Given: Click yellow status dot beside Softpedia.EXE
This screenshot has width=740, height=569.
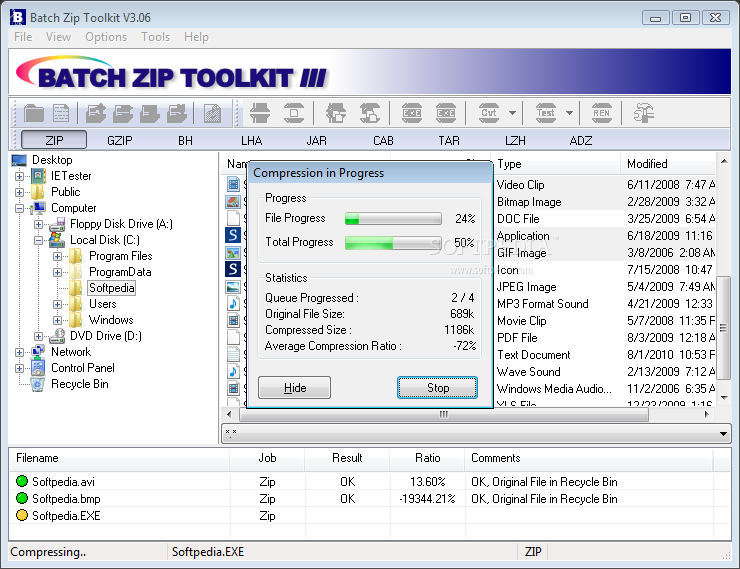Looking at the screenshot, I should click(22, 515).
